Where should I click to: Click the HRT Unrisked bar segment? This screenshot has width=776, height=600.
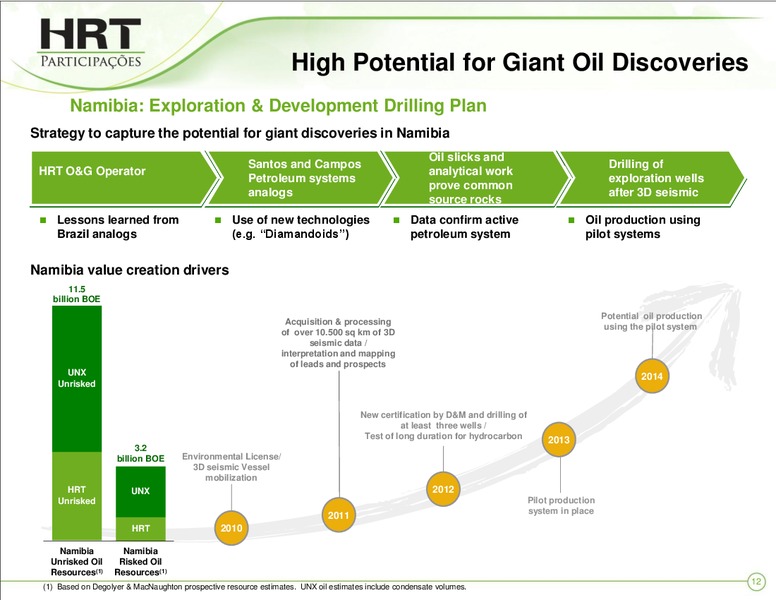coord(77,496)
